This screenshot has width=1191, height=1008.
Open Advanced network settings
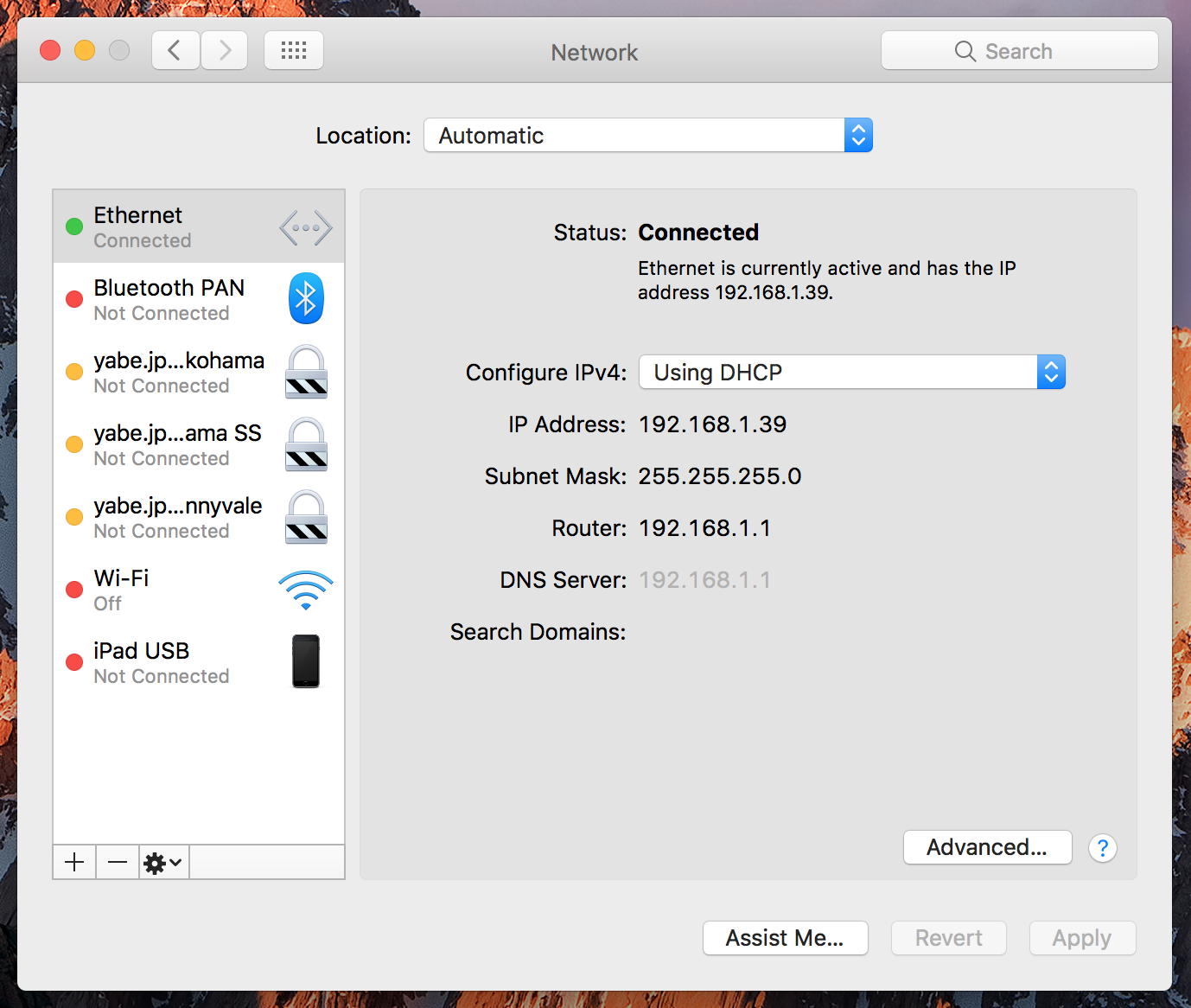(x=987, y=847)
